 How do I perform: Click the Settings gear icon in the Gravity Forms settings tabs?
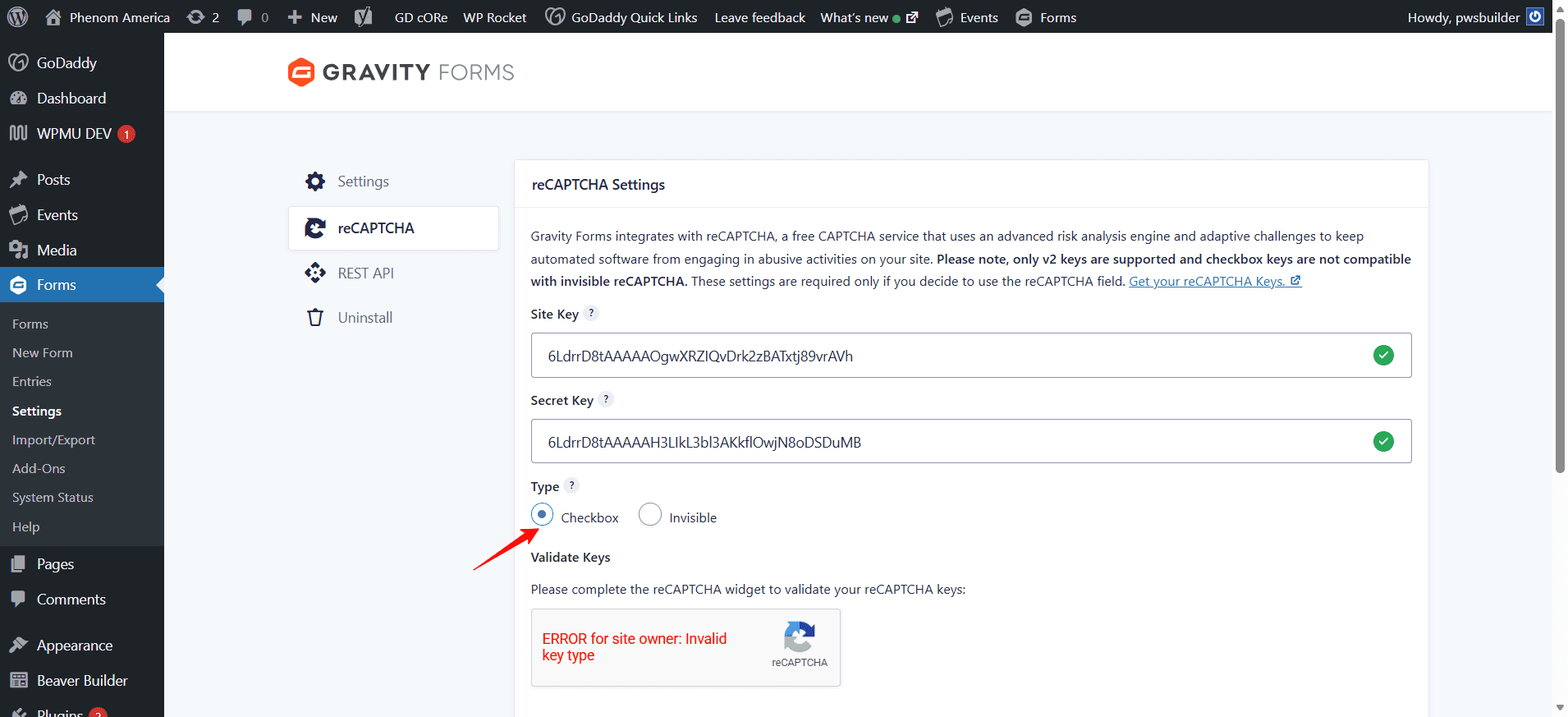tap(315, 182)
